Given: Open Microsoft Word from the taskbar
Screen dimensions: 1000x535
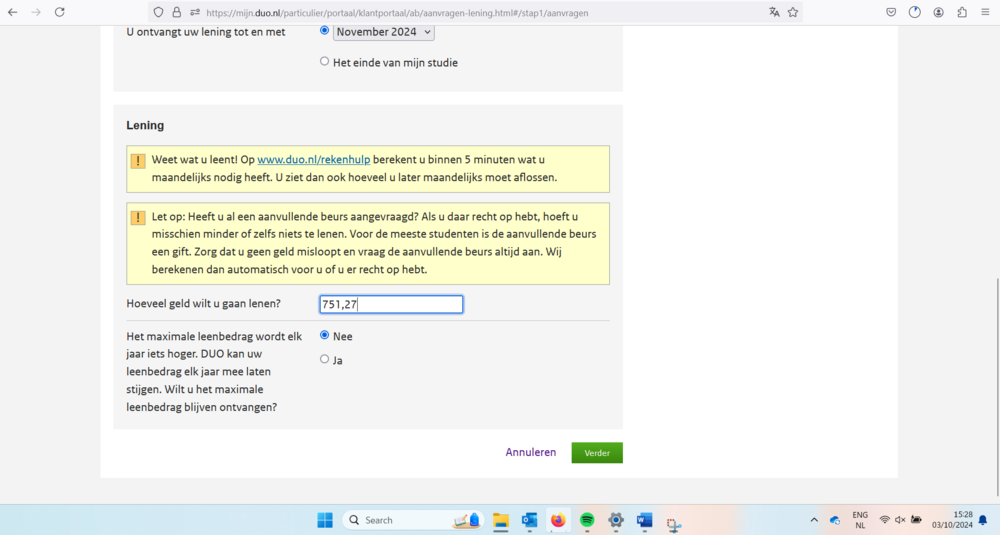Looking at the screenshot, I should (645, 520).
